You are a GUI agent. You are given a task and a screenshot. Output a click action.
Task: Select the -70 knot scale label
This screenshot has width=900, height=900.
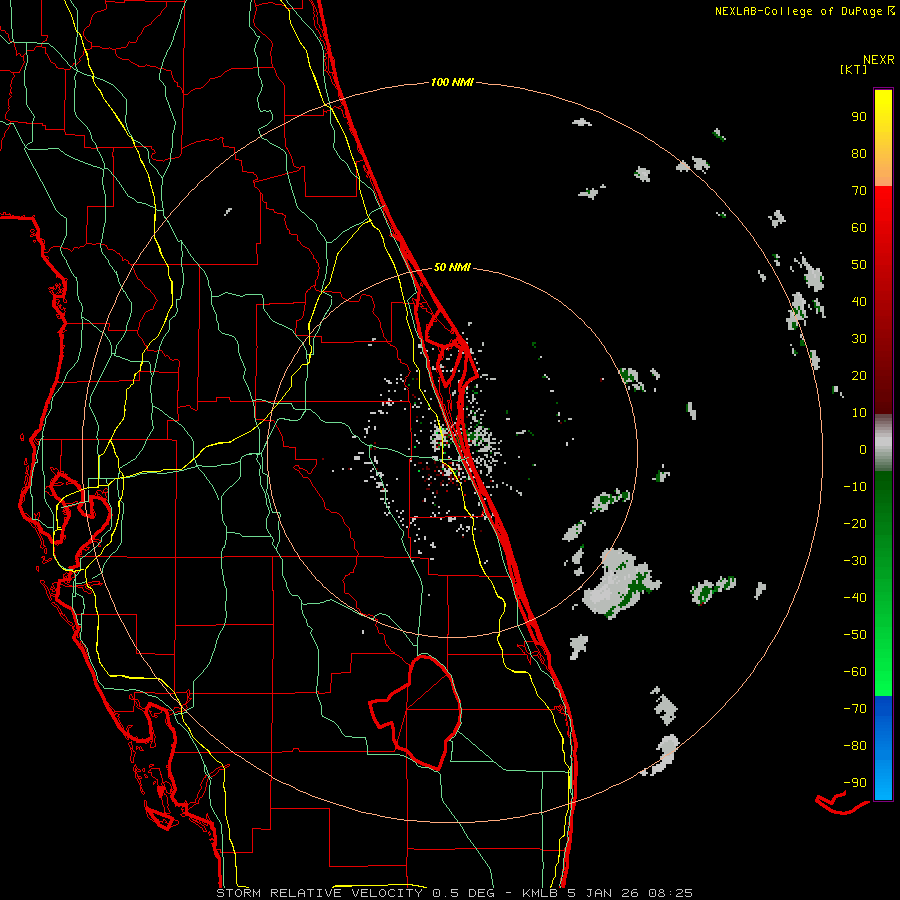(x=855, y=709)
